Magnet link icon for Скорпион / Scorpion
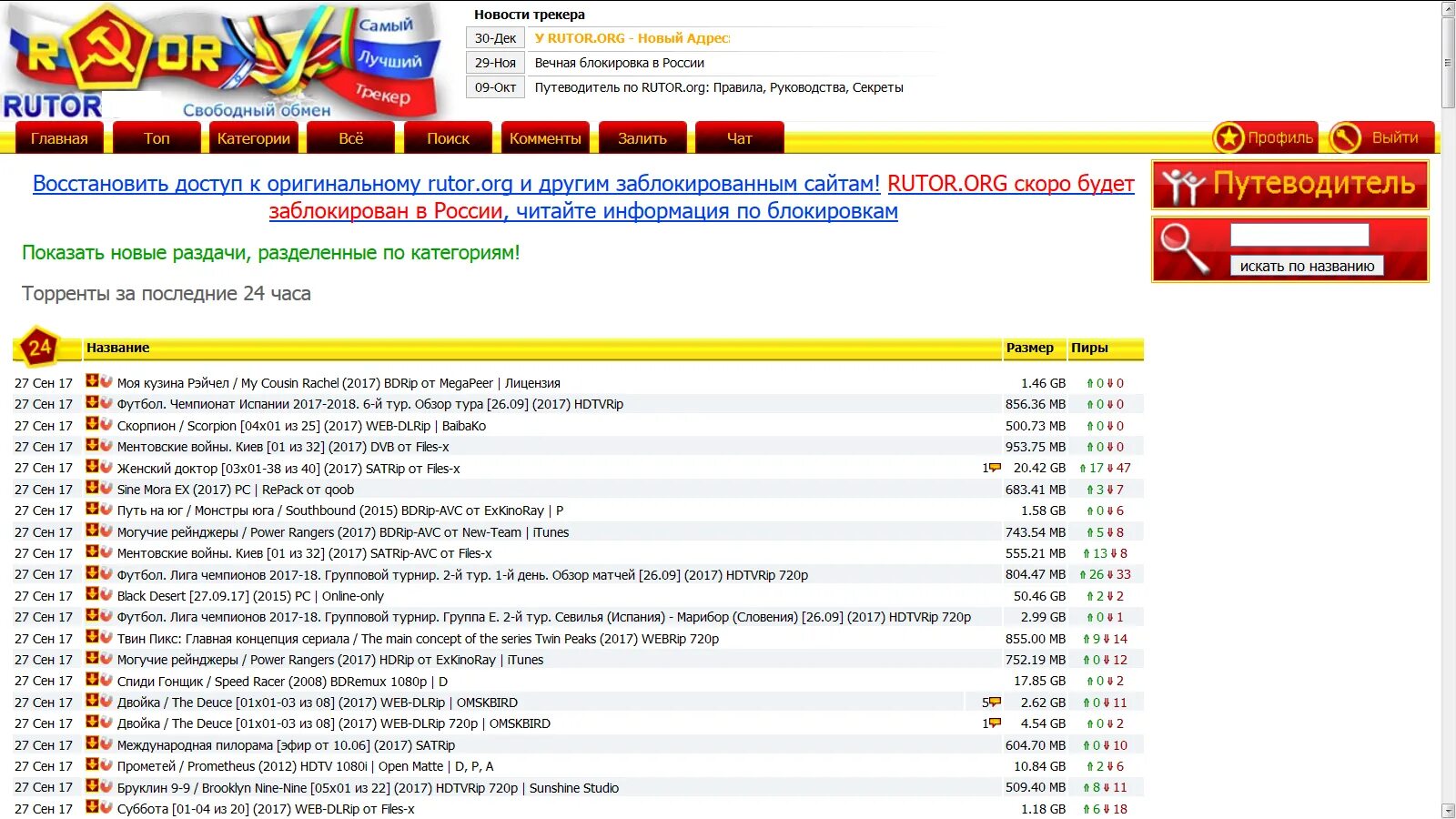 point(106,424)
